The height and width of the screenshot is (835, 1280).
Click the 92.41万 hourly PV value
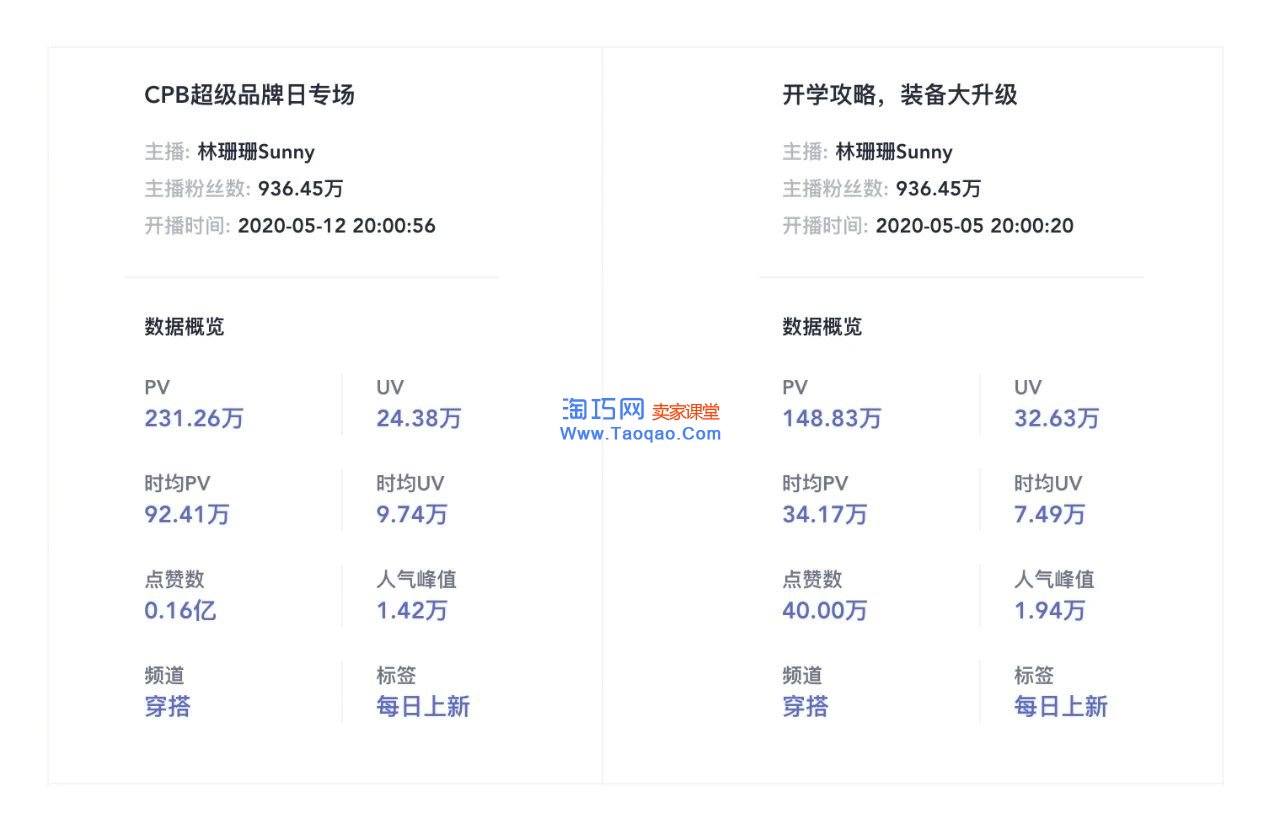pos(187,514)
